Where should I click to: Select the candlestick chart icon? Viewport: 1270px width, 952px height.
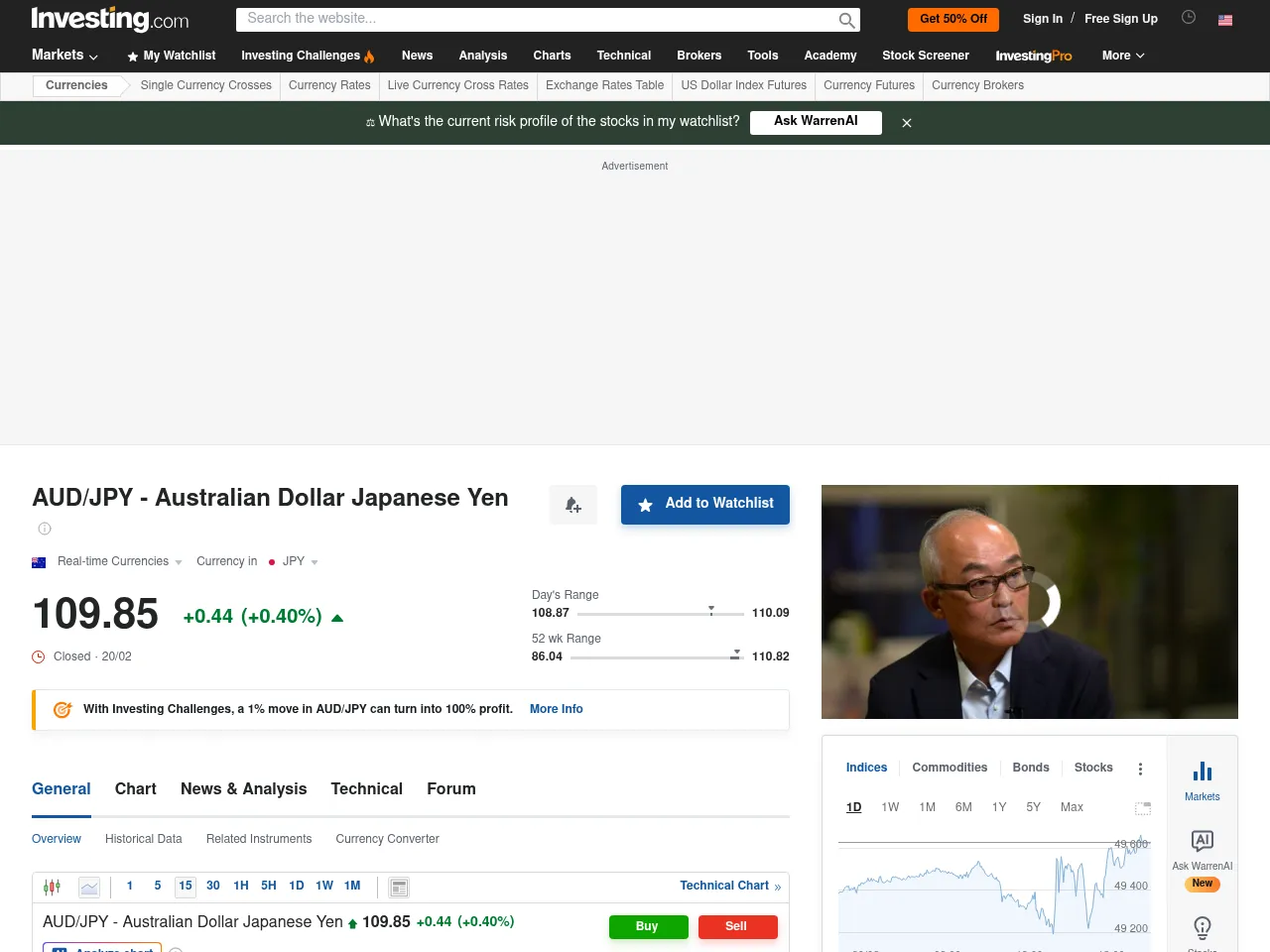pyautogui.click(x=52, y=886)
